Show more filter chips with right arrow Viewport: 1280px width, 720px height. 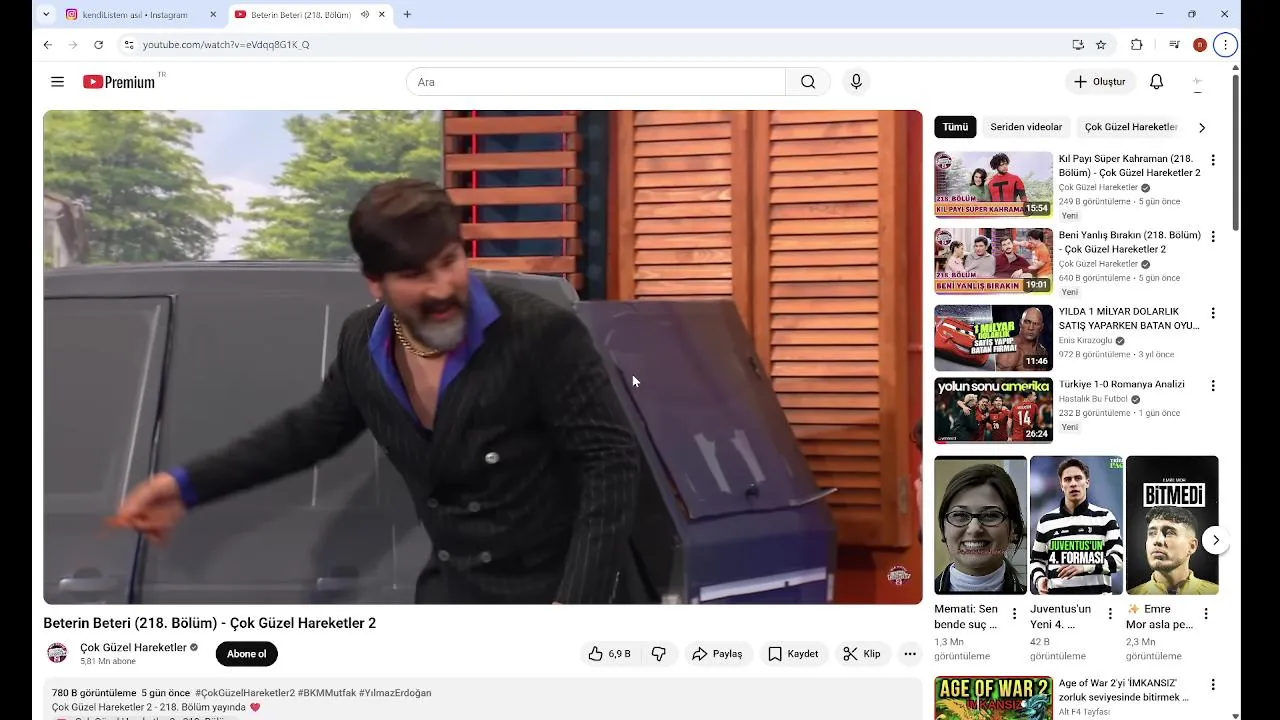(x=1202, y=127)
